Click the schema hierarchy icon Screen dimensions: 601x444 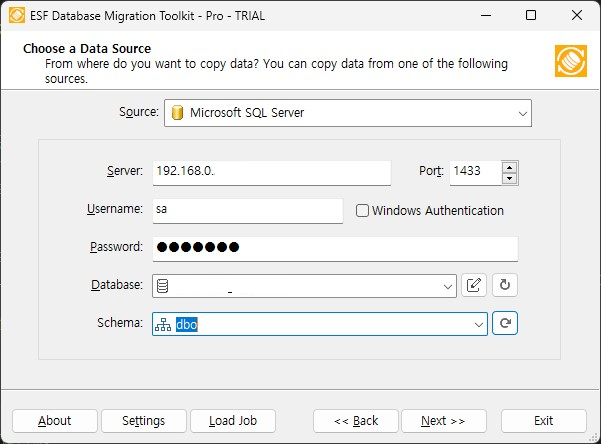[x=163, y=324]
